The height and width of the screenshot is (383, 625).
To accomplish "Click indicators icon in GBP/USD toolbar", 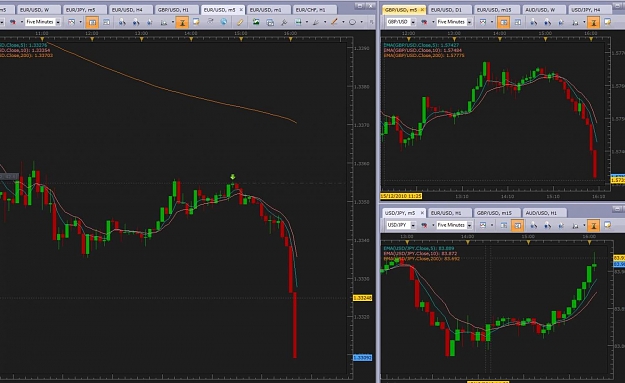I will coord(575,22).
